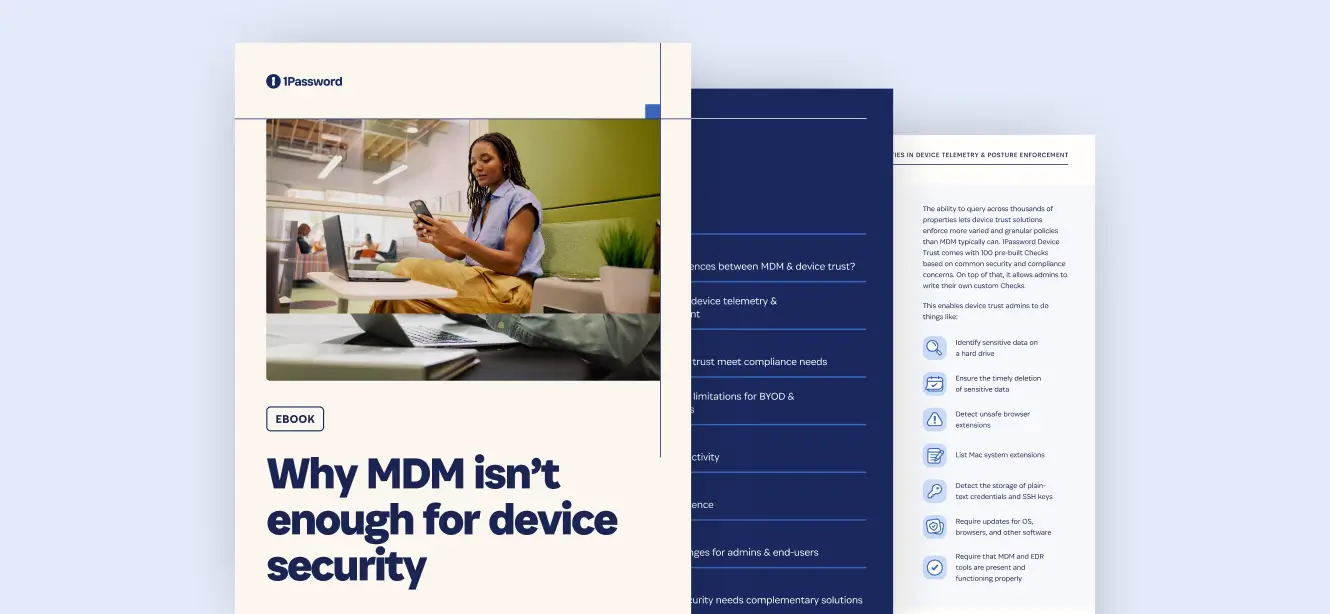Open the 'between MDM & device trust?' contents entry
This screenshot has height=614, width=1330.
pyautogui.click(x=773, y=266)
